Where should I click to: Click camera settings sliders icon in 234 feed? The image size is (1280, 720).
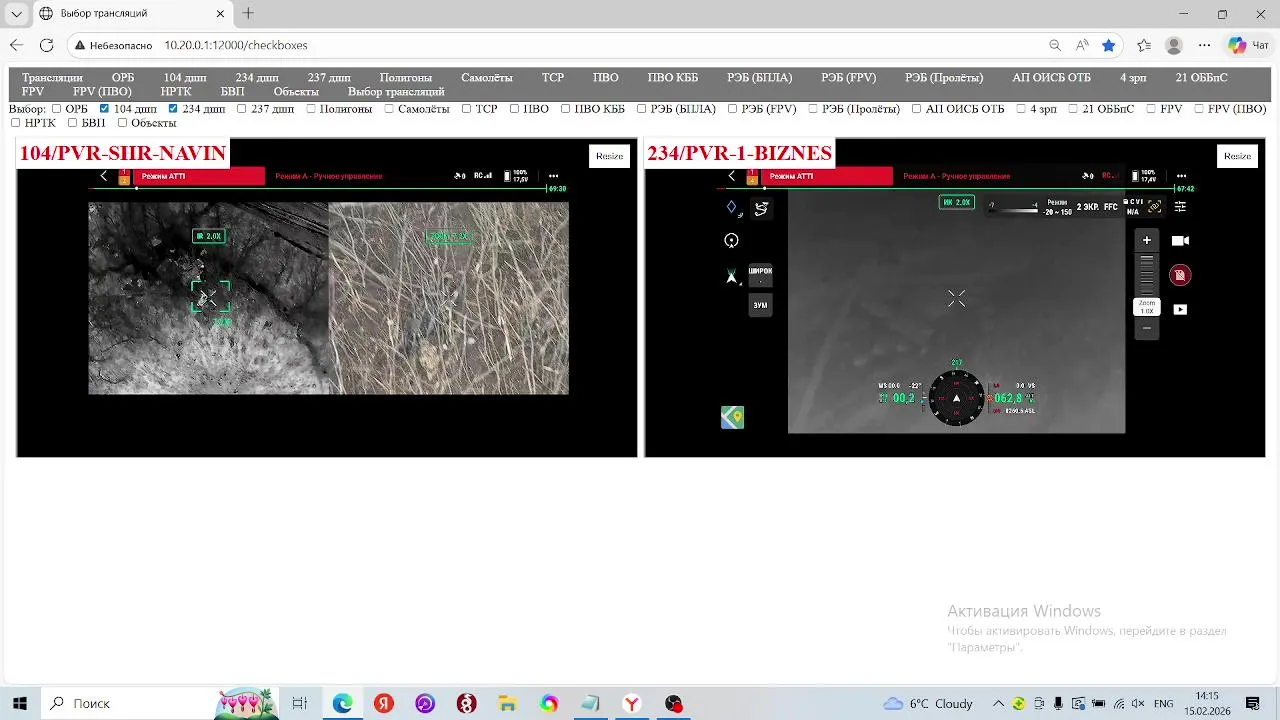pos(1181,207)
